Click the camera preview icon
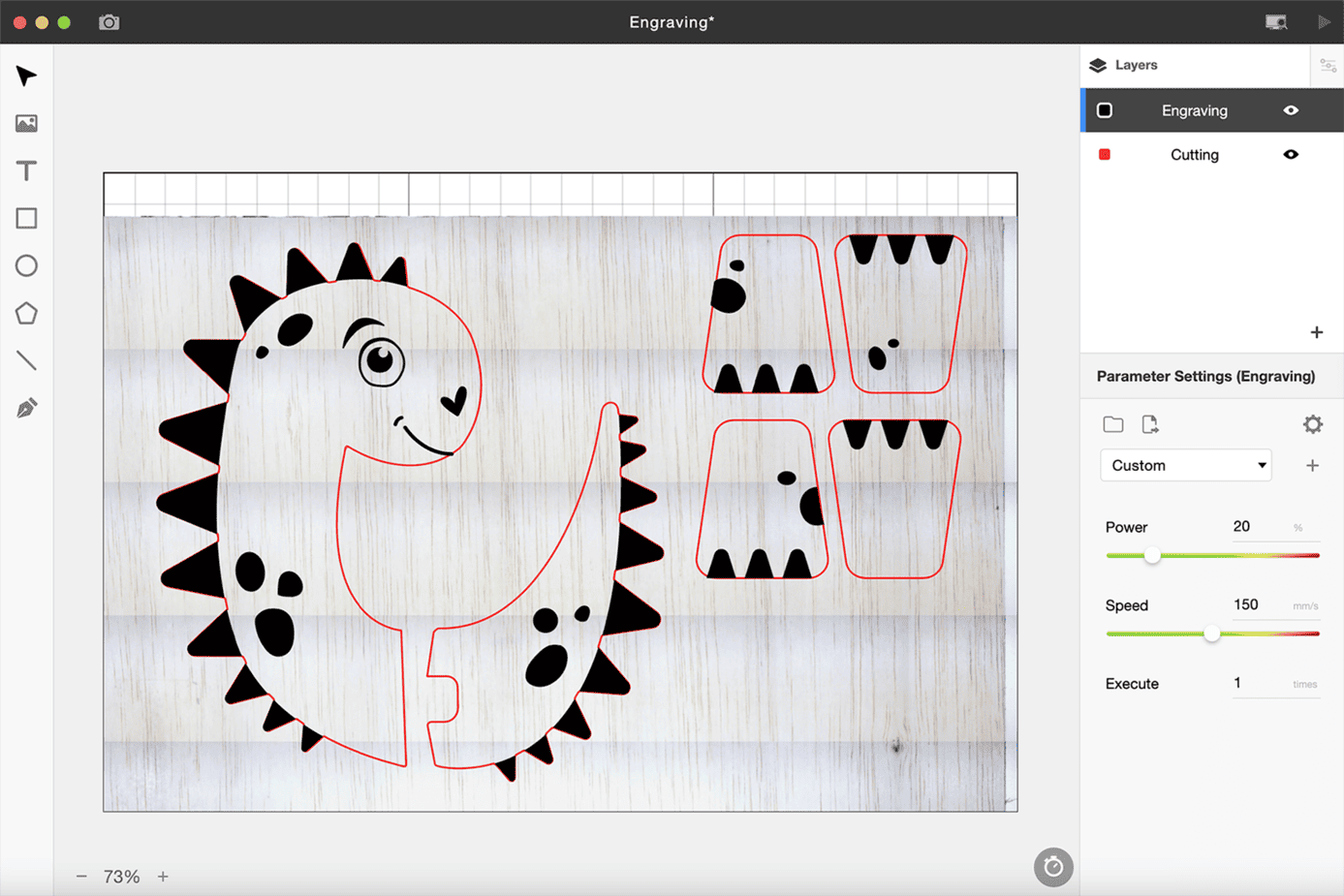 click(x=109, y=22)
